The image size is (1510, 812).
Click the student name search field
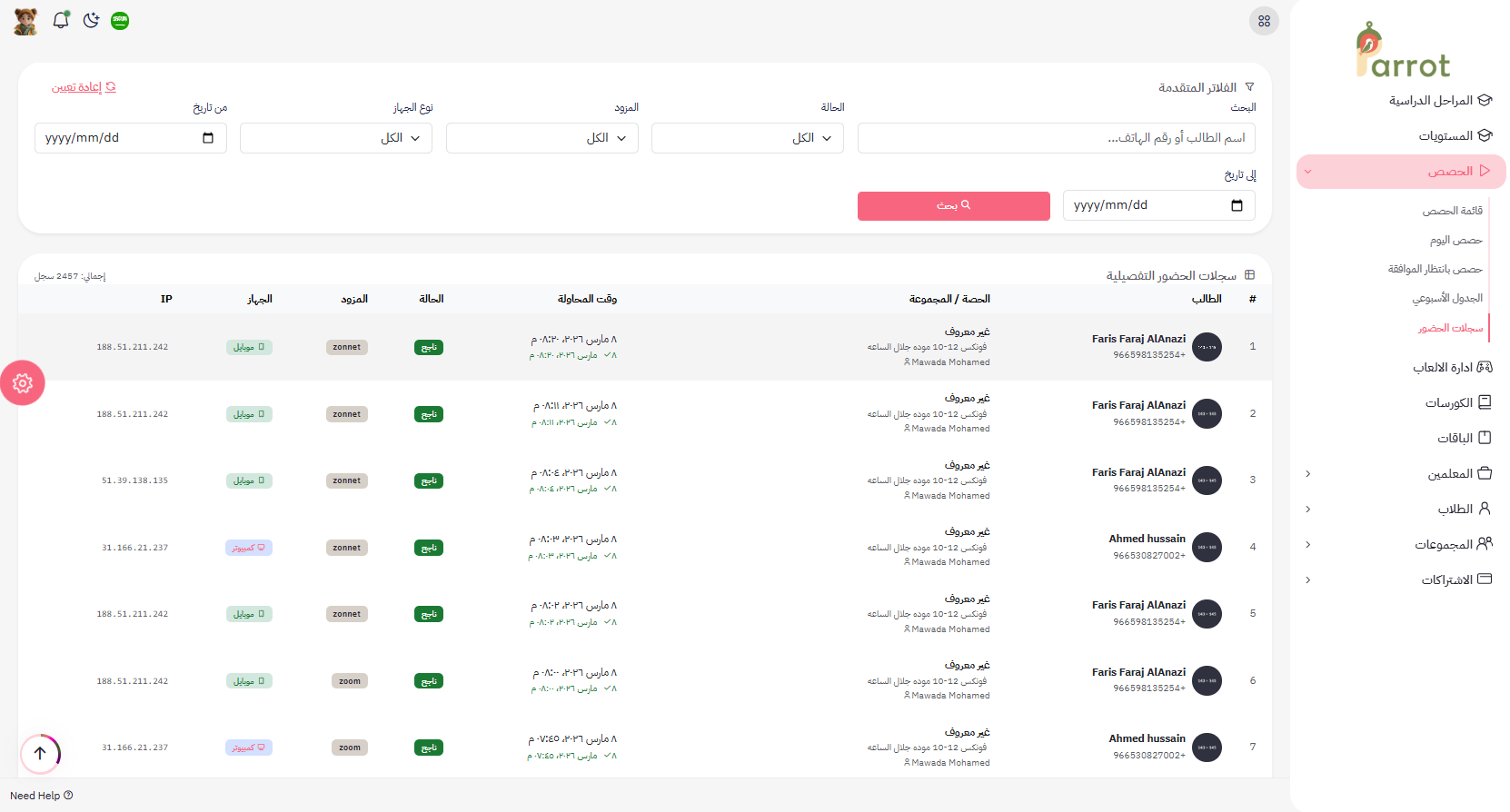[1056, 138]
